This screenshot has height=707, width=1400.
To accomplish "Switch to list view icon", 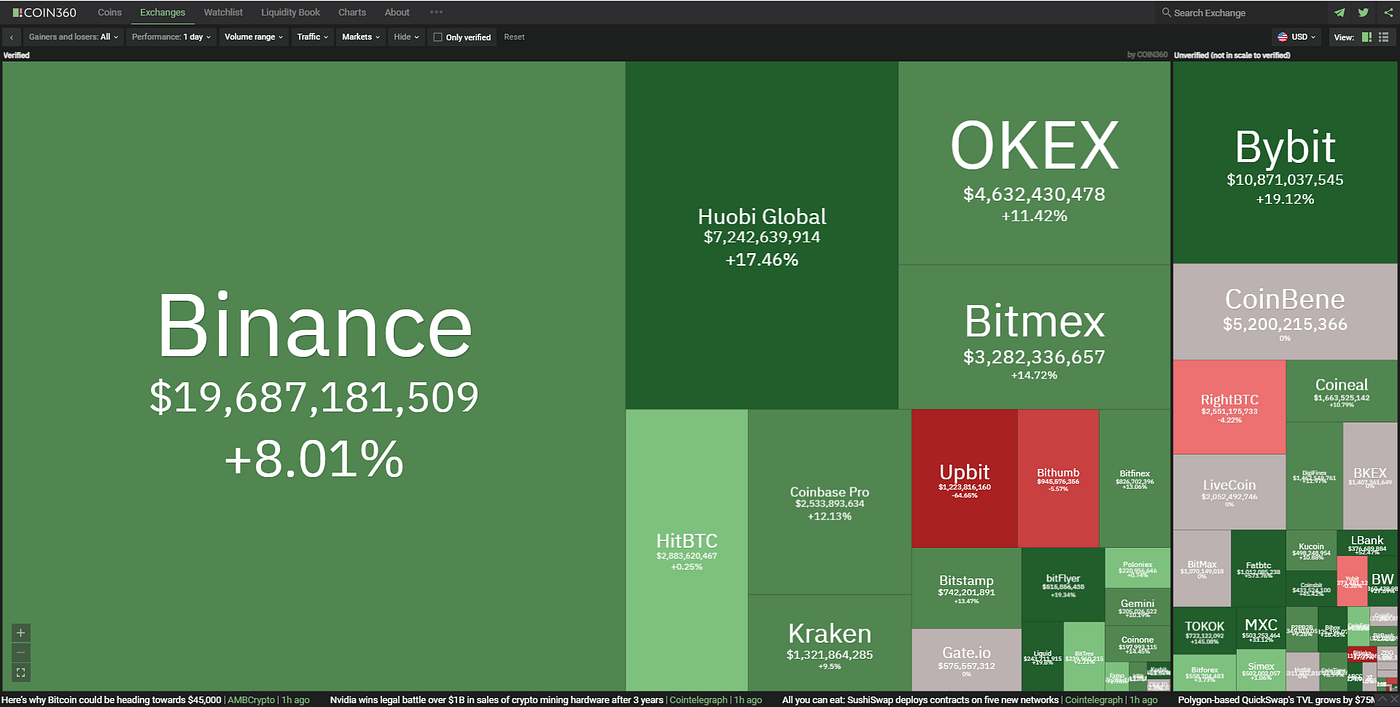I will (x=1383, y=37).
